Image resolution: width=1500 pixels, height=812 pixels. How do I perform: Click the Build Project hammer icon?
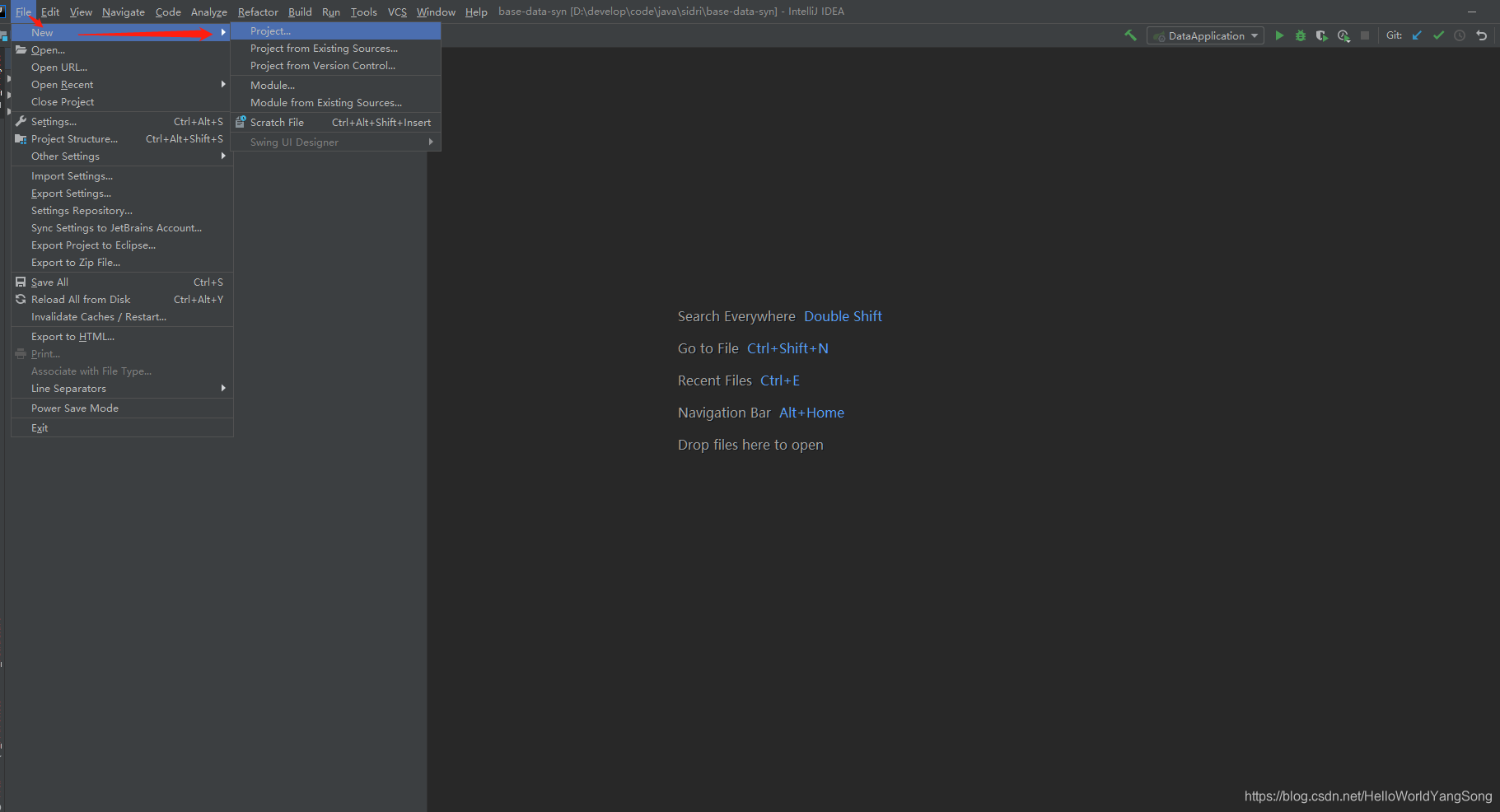1130,35
